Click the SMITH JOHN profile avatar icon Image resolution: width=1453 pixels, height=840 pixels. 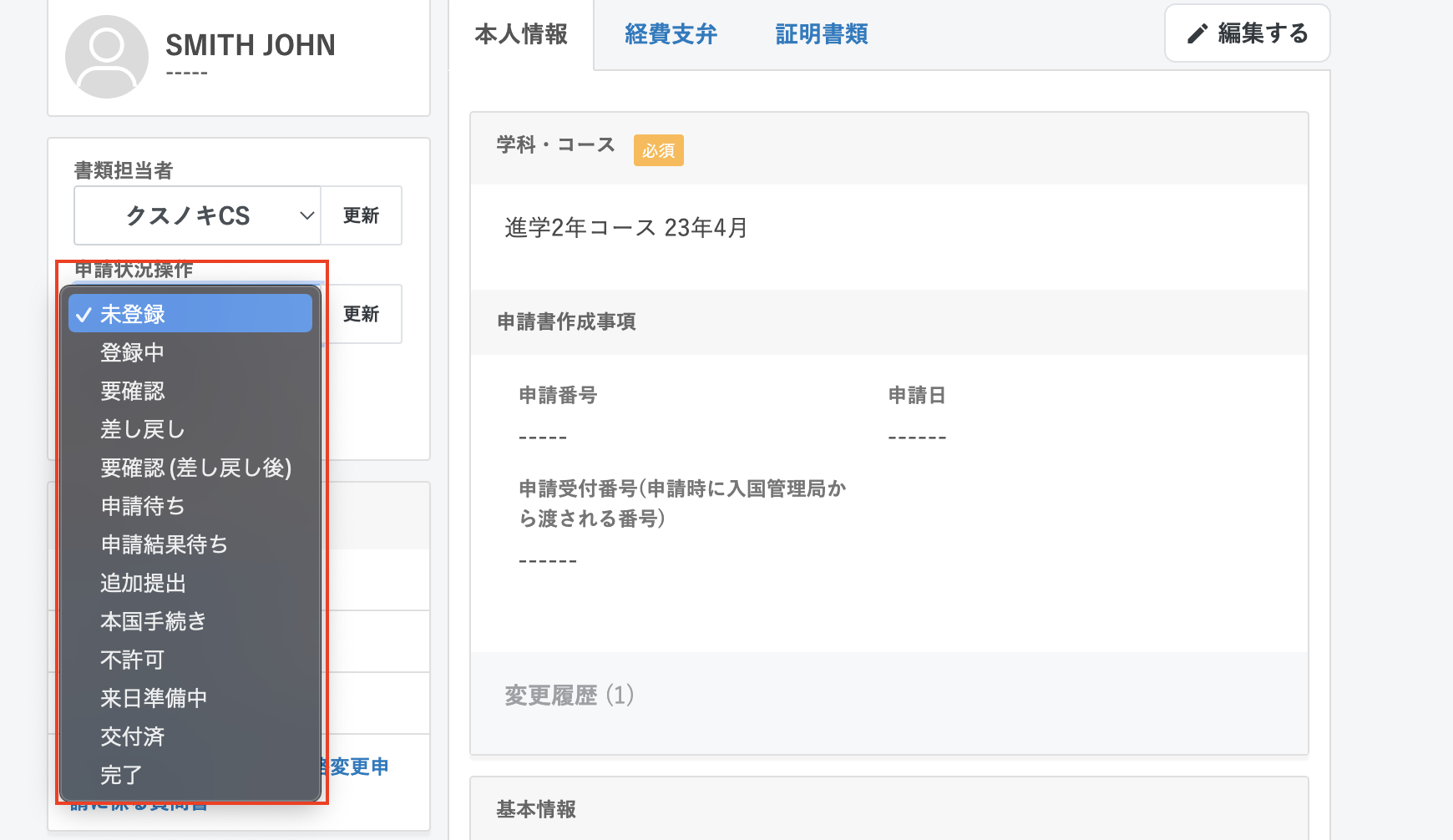[107, 57]
